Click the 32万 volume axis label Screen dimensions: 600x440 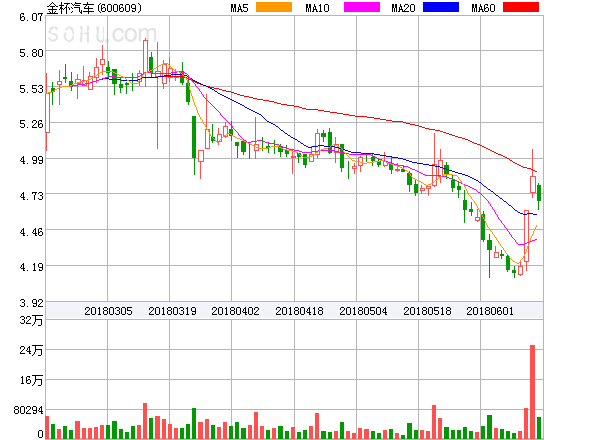(x=31, y=320)
